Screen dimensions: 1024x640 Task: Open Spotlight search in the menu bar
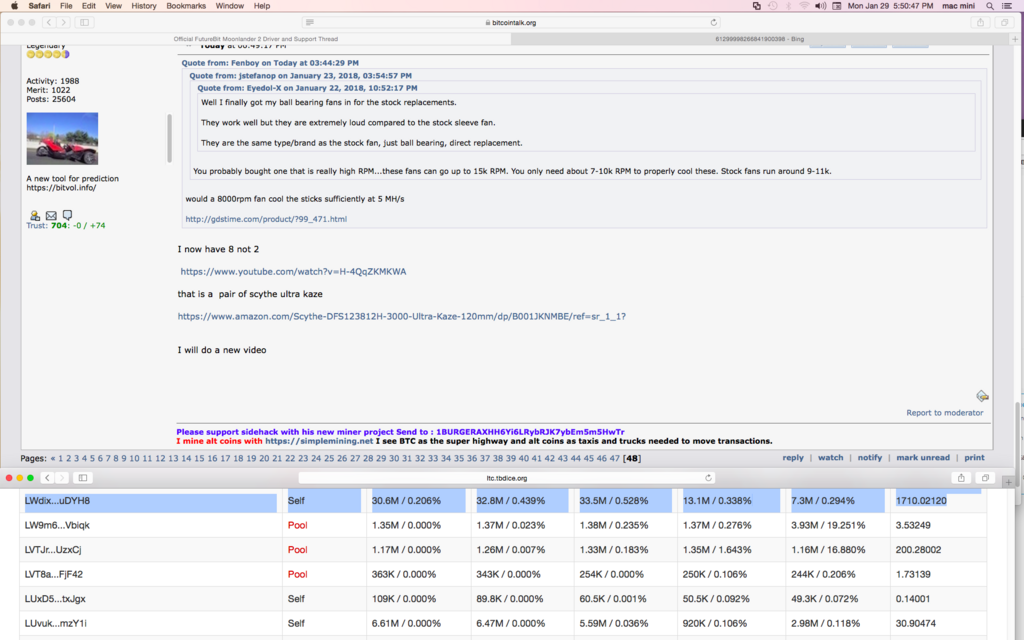point(990,6)
